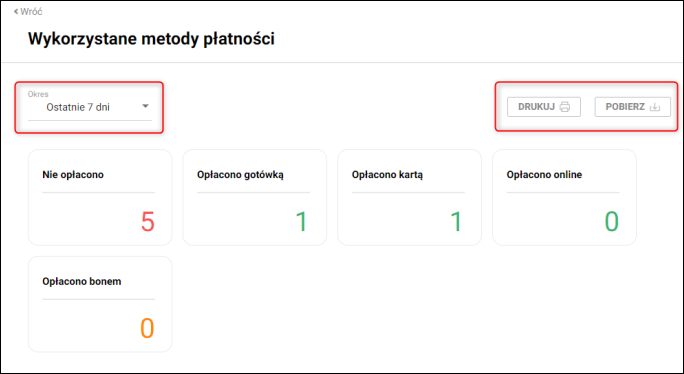Click the green 1 under Opłacono kartą

pyautogui.click(x=456, y=222)
